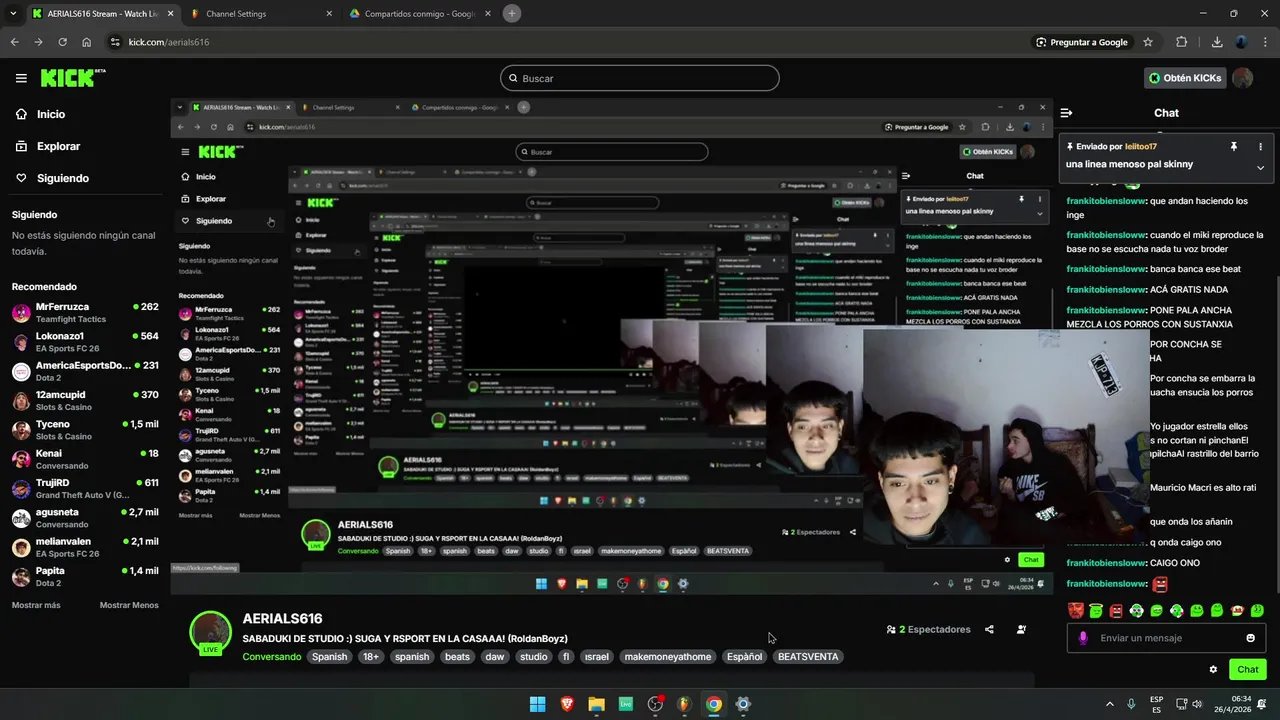Open browser downloads
This screenshot has height=720, width=1280.
tap(1217, 42)
